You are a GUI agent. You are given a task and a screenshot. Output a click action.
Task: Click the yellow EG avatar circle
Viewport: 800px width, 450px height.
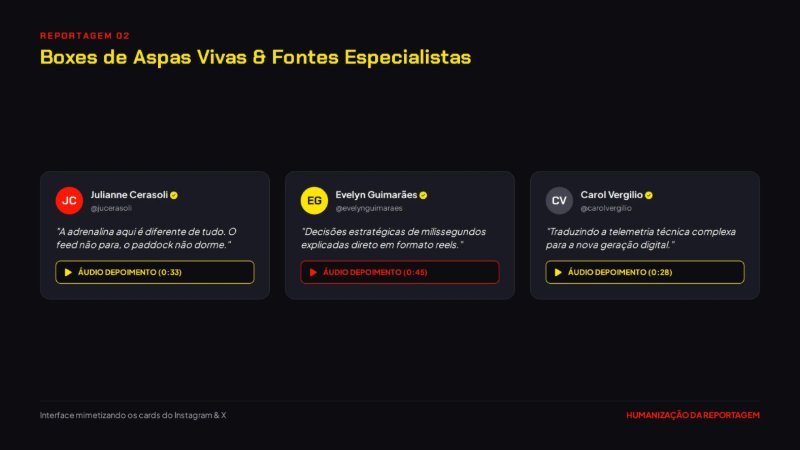click(x=314, y=201)
